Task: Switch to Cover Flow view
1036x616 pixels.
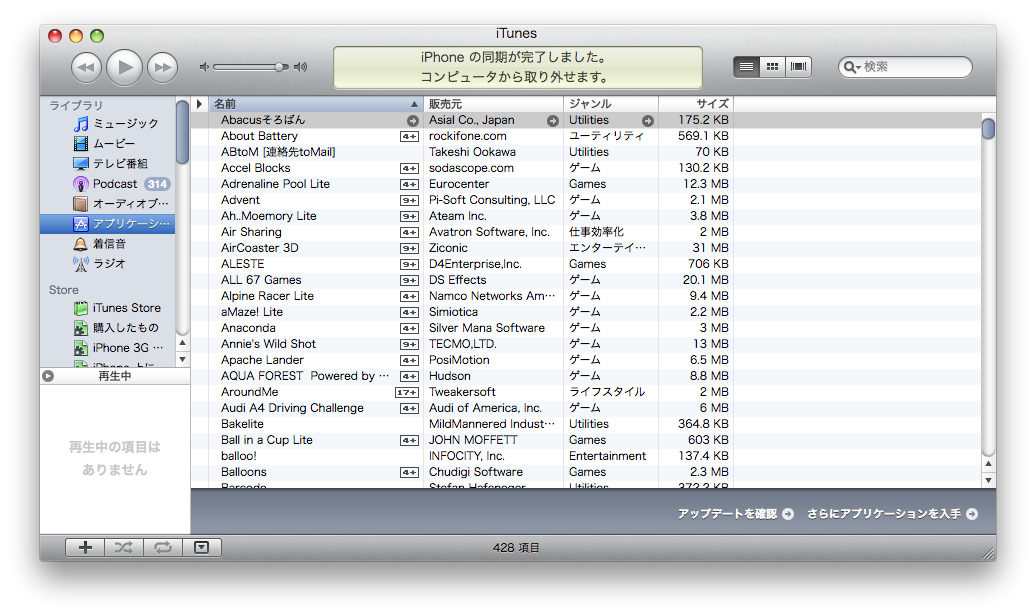Action: coord(798,67)
